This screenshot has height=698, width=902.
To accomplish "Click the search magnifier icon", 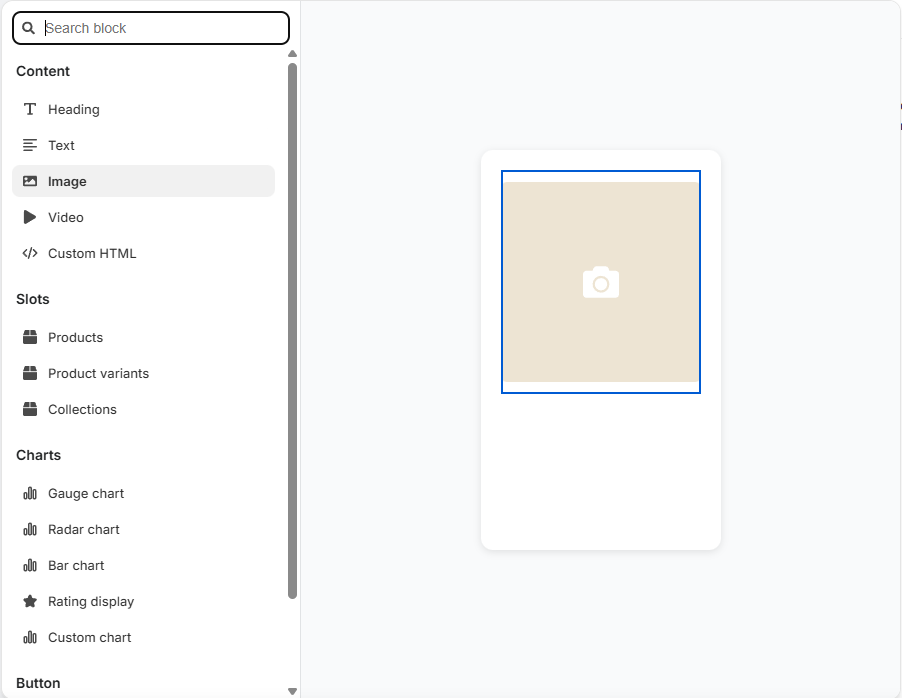I will [28, 28].
